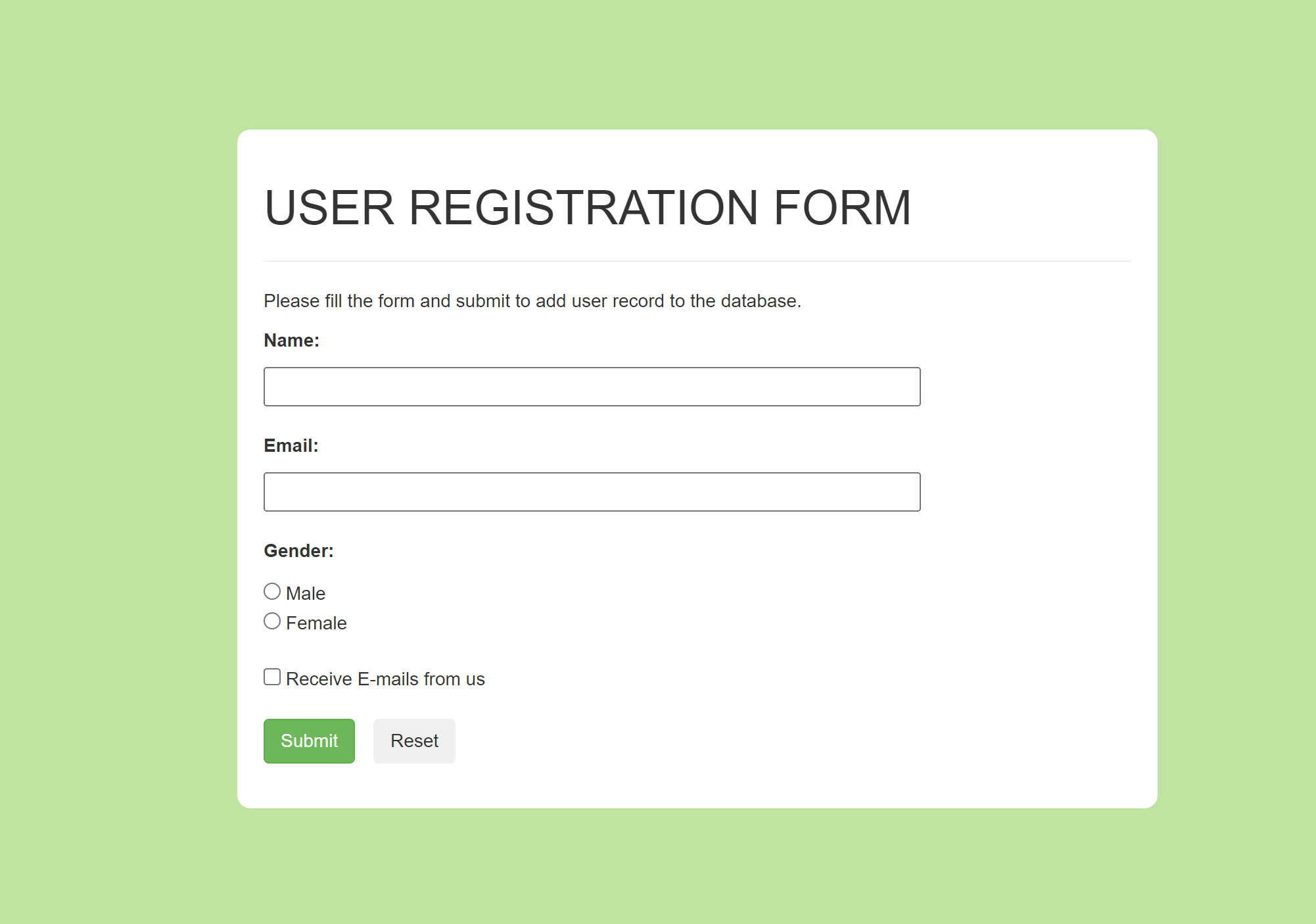This screenshot has height=924, width=1316.
Task: Click the Email: label
Action: pos(291,445)
